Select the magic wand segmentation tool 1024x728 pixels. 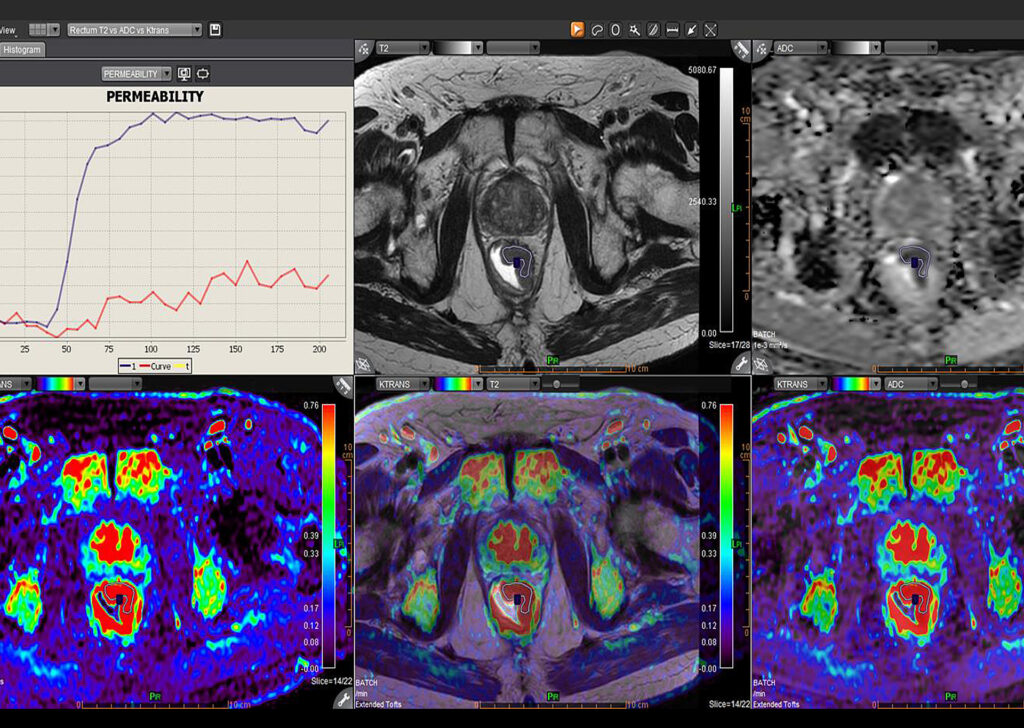(634, 29)
